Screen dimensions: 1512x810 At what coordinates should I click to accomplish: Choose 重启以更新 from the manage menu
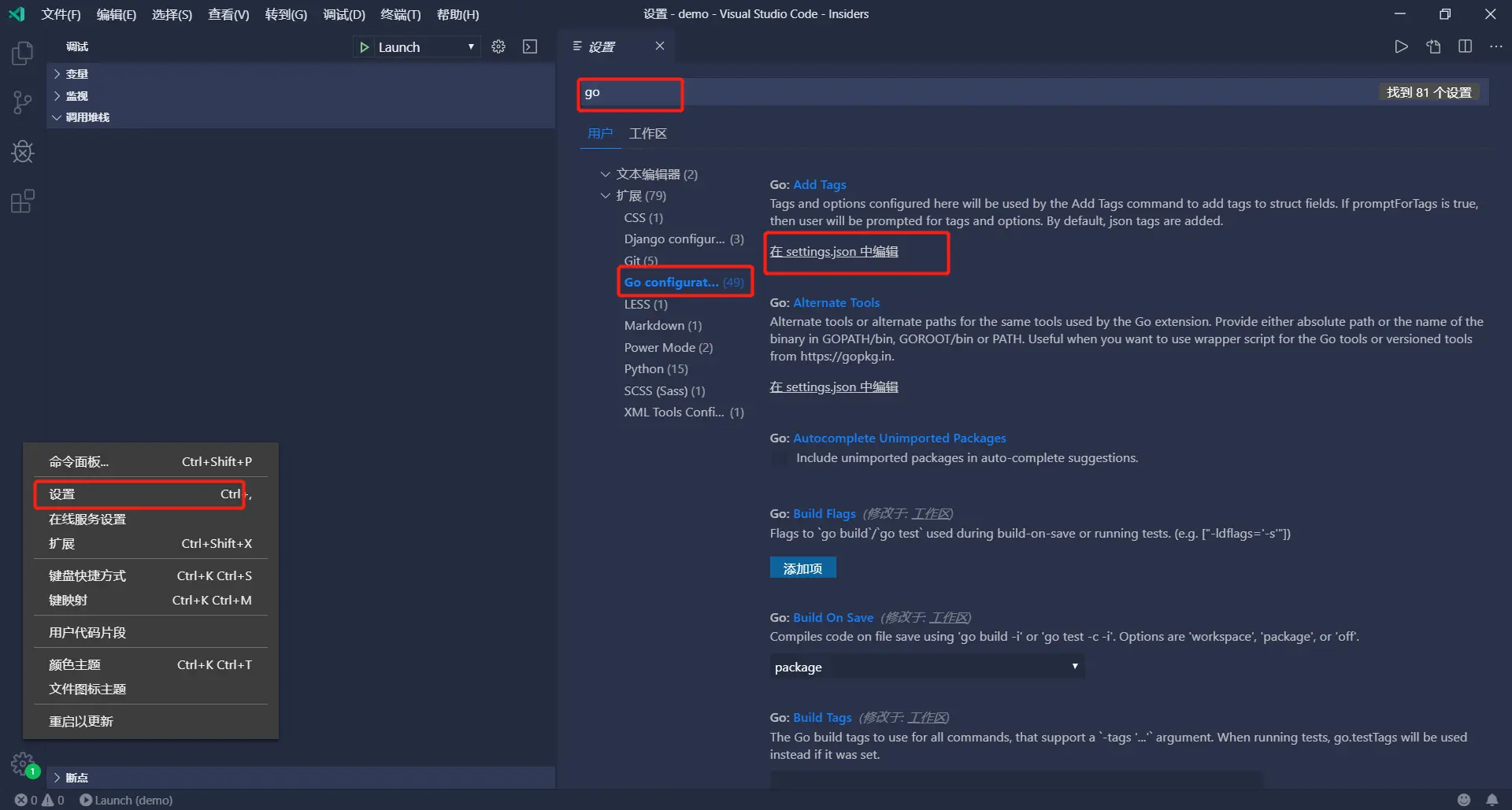tap(150, 722)
